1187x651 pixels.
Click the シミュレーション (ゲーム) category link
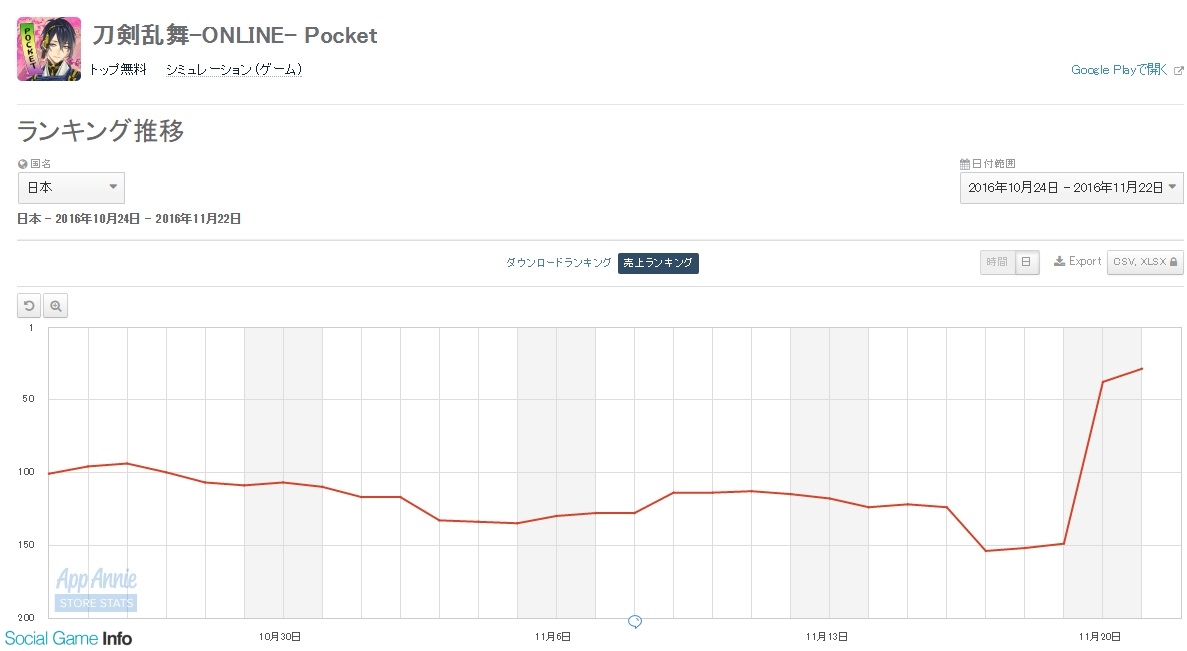click(234, 70)
